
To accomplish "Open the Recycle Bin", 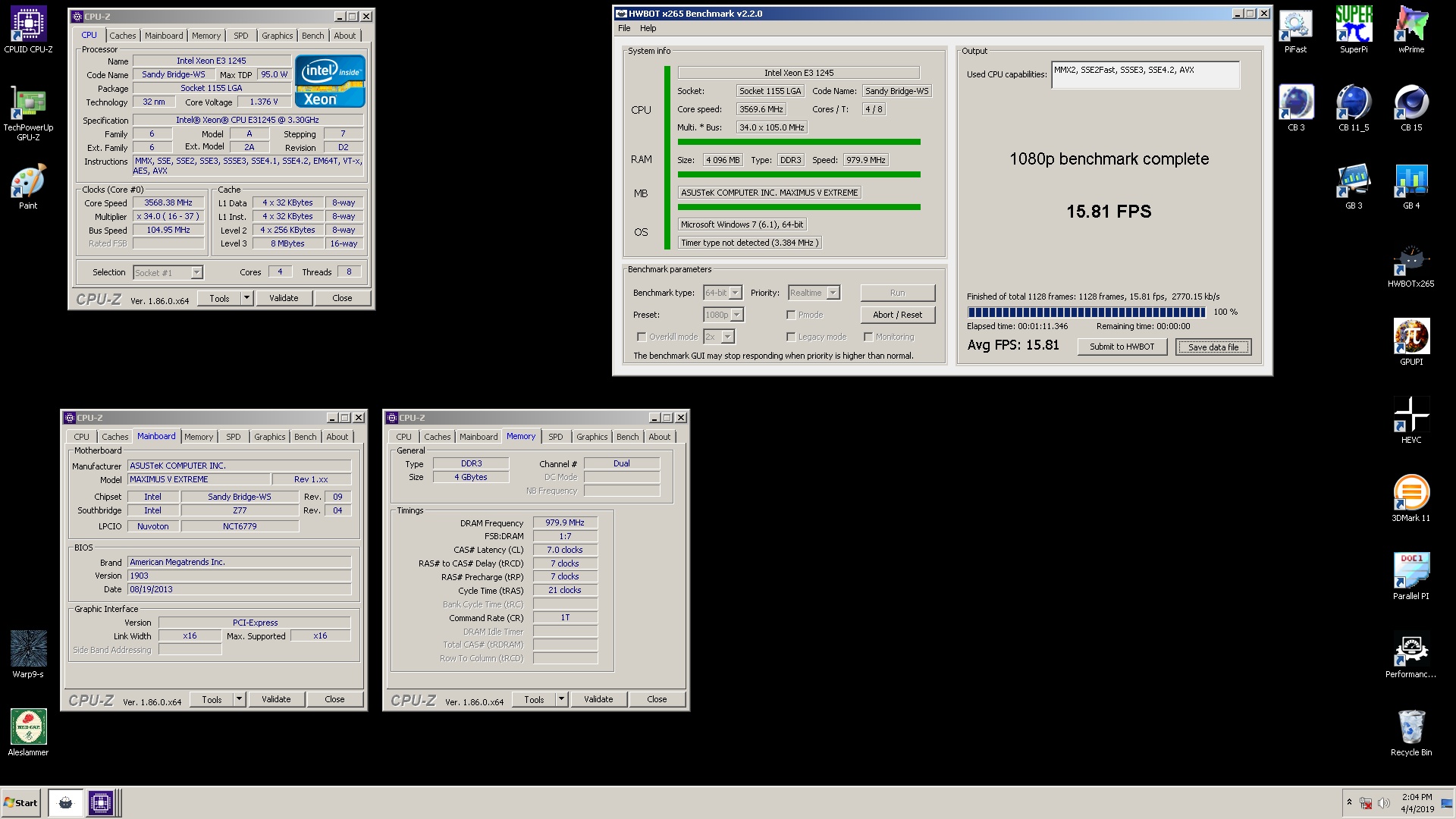I will pyautogui.click(x=1411, y=733).
